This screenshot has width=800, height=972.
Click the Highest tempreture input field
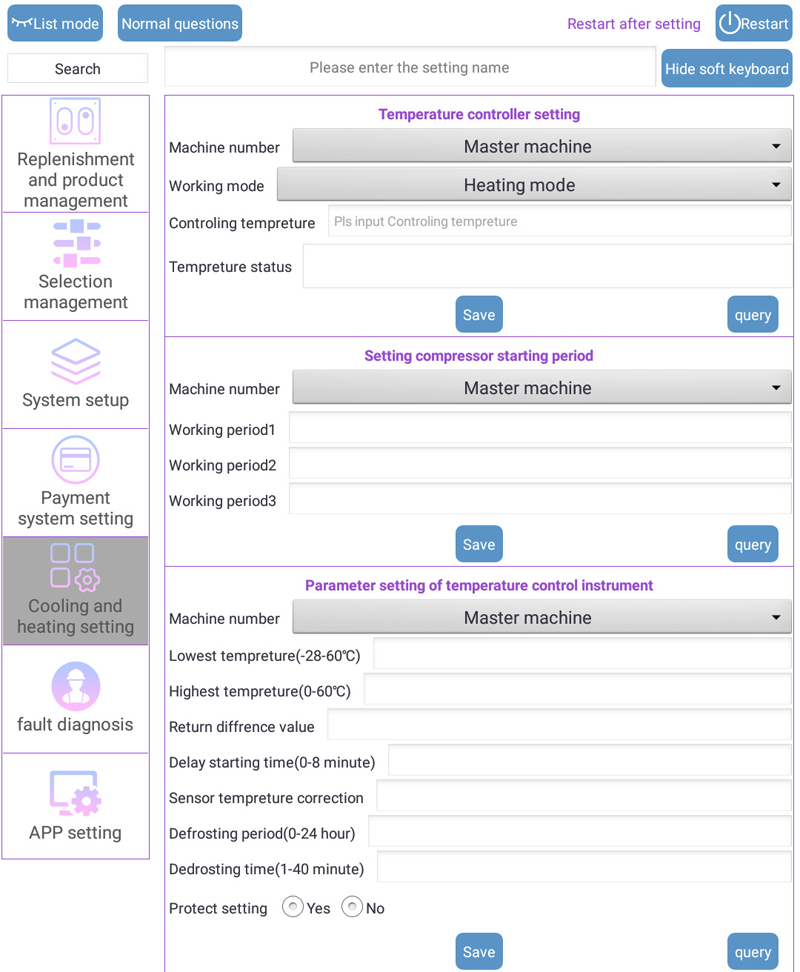pos(578,689)
